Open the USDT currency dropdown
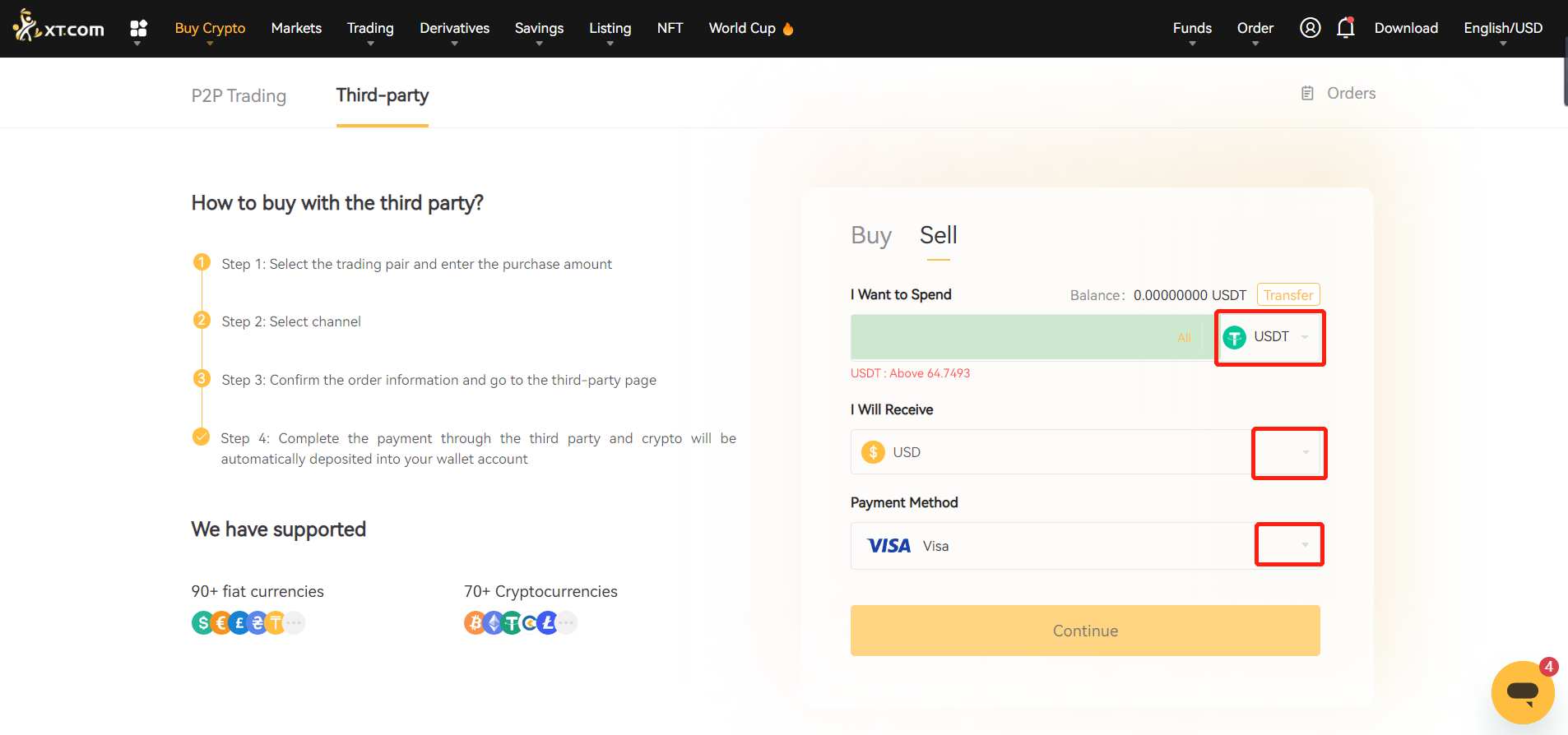1568x735 pixels. click(x=1269, y=338)
